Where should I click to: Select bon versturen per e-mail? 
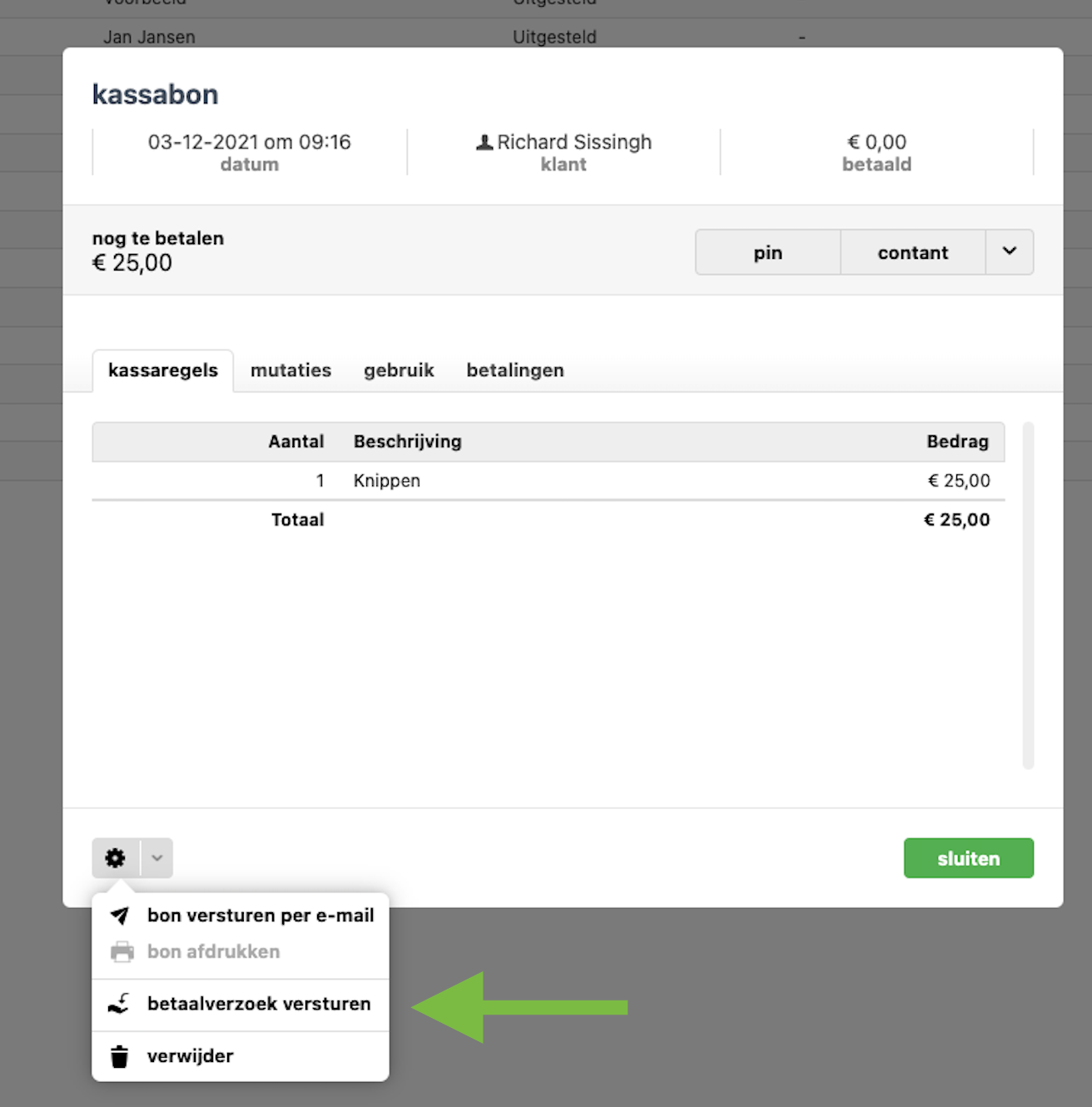[261, 916]
